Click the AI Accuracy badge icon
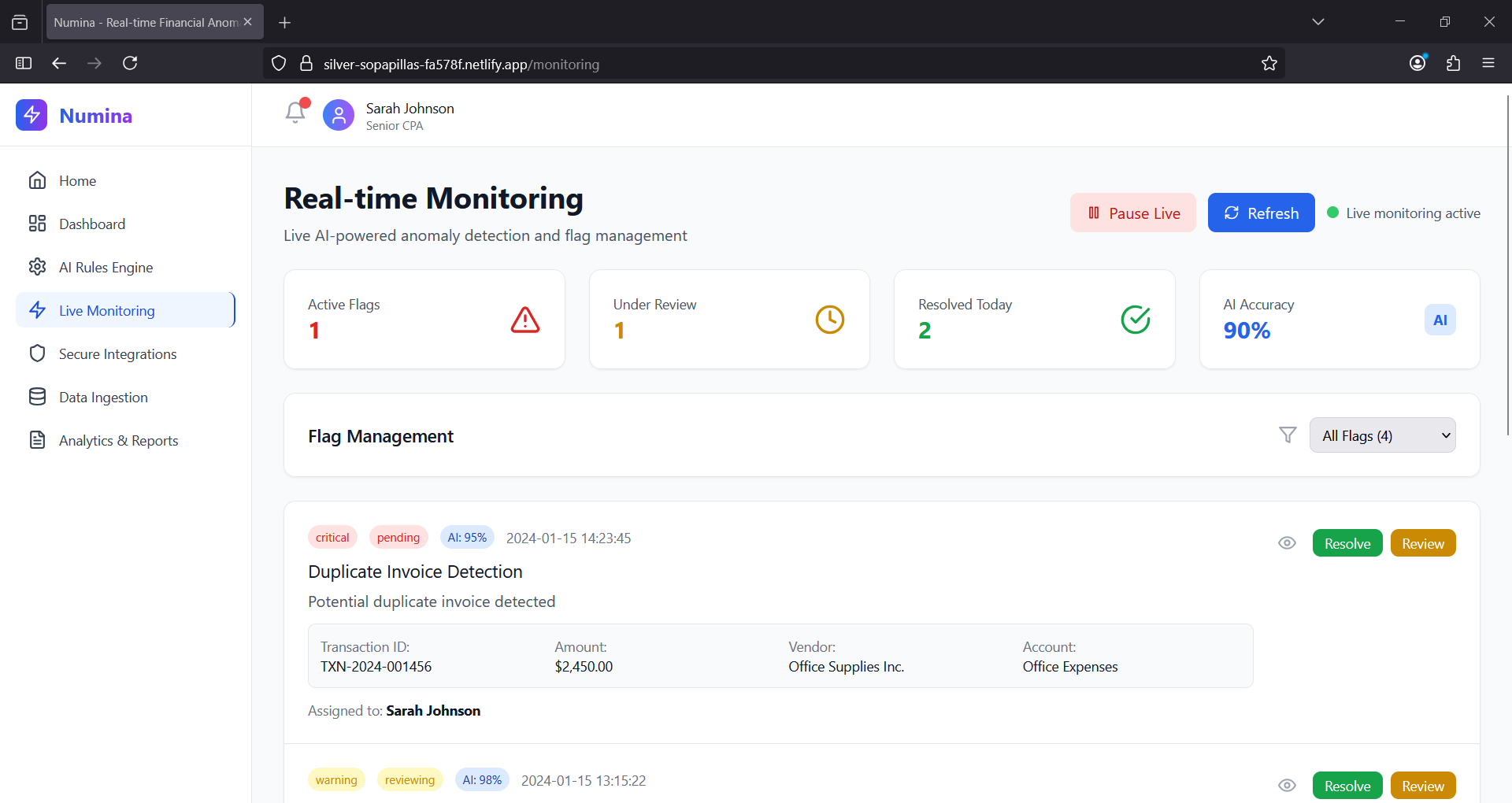1512x803 pixels. click(1440, 320)
